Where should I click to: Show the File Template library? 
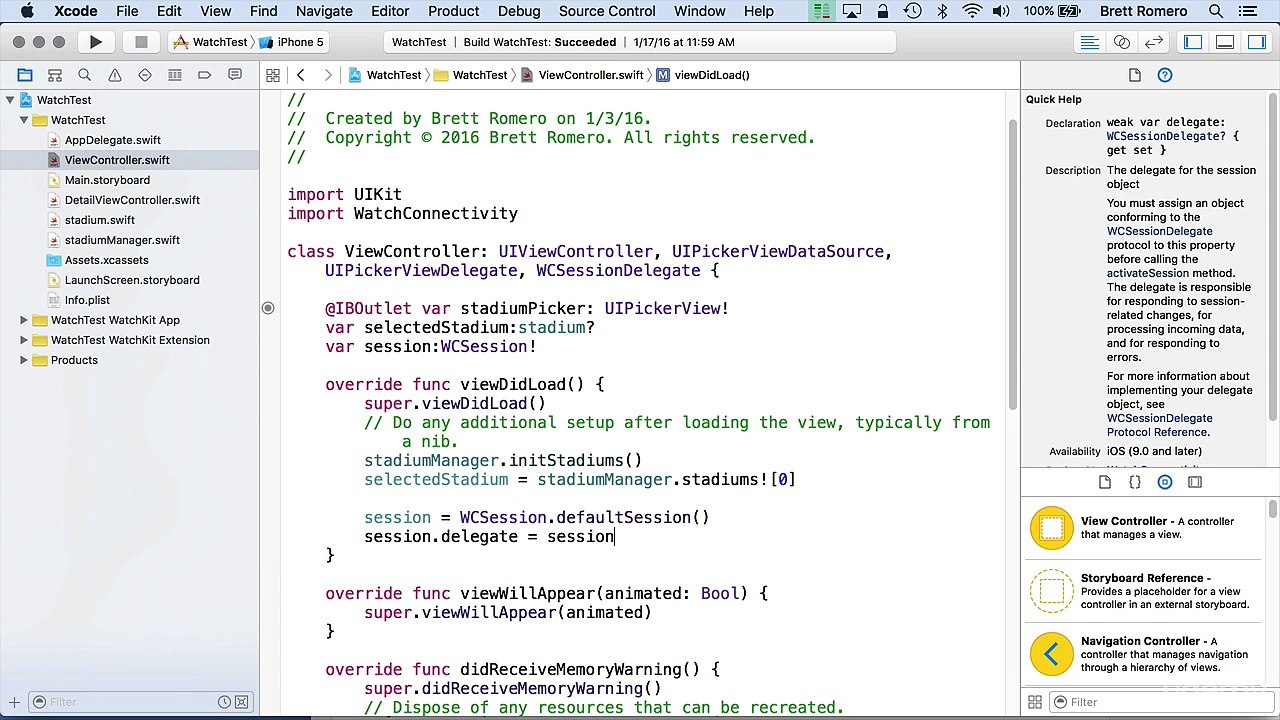tap(1105, 482)
